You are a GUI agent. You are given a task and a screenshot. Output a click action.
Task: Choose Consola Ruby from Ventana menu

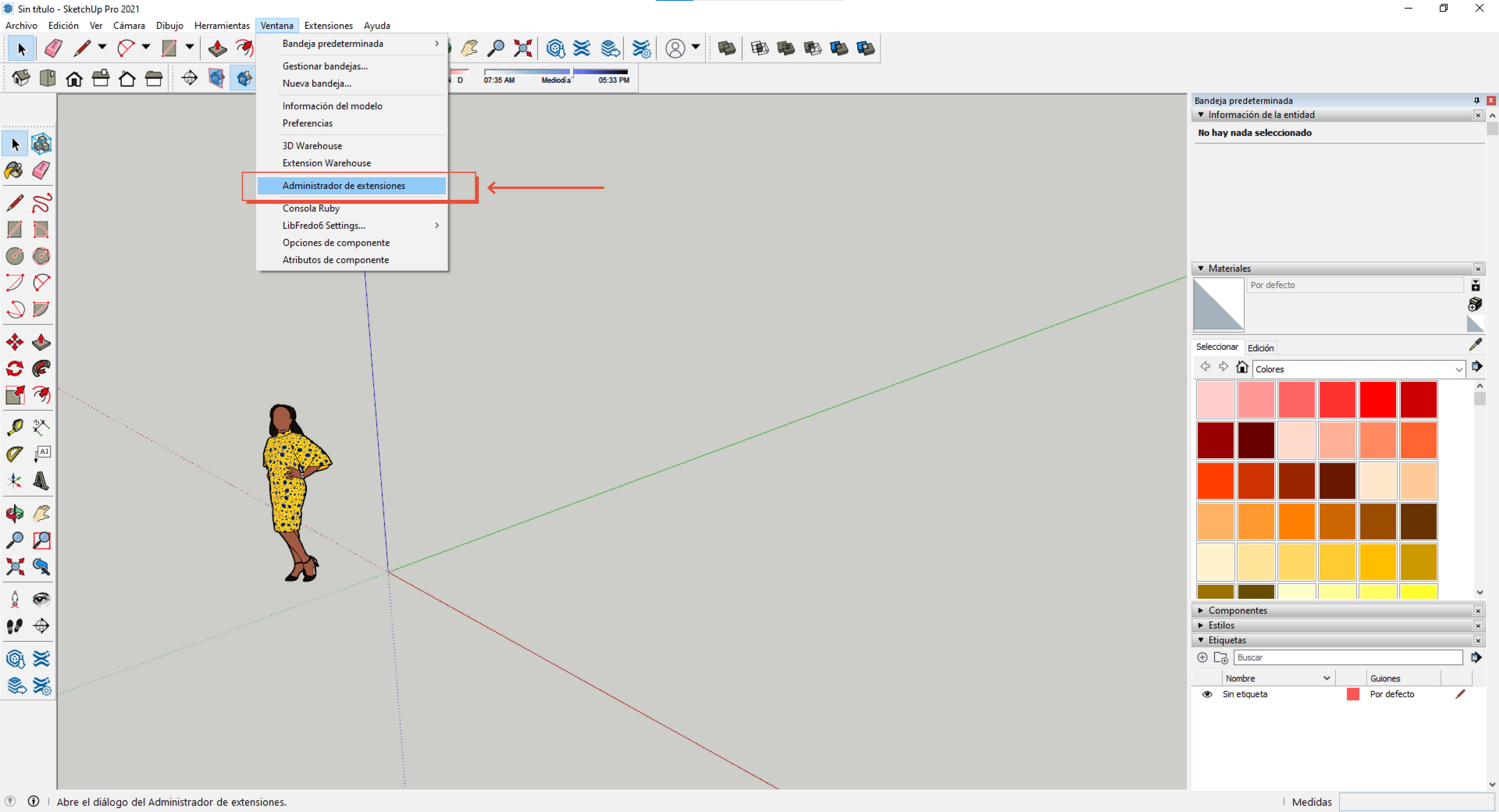[351, 208]
